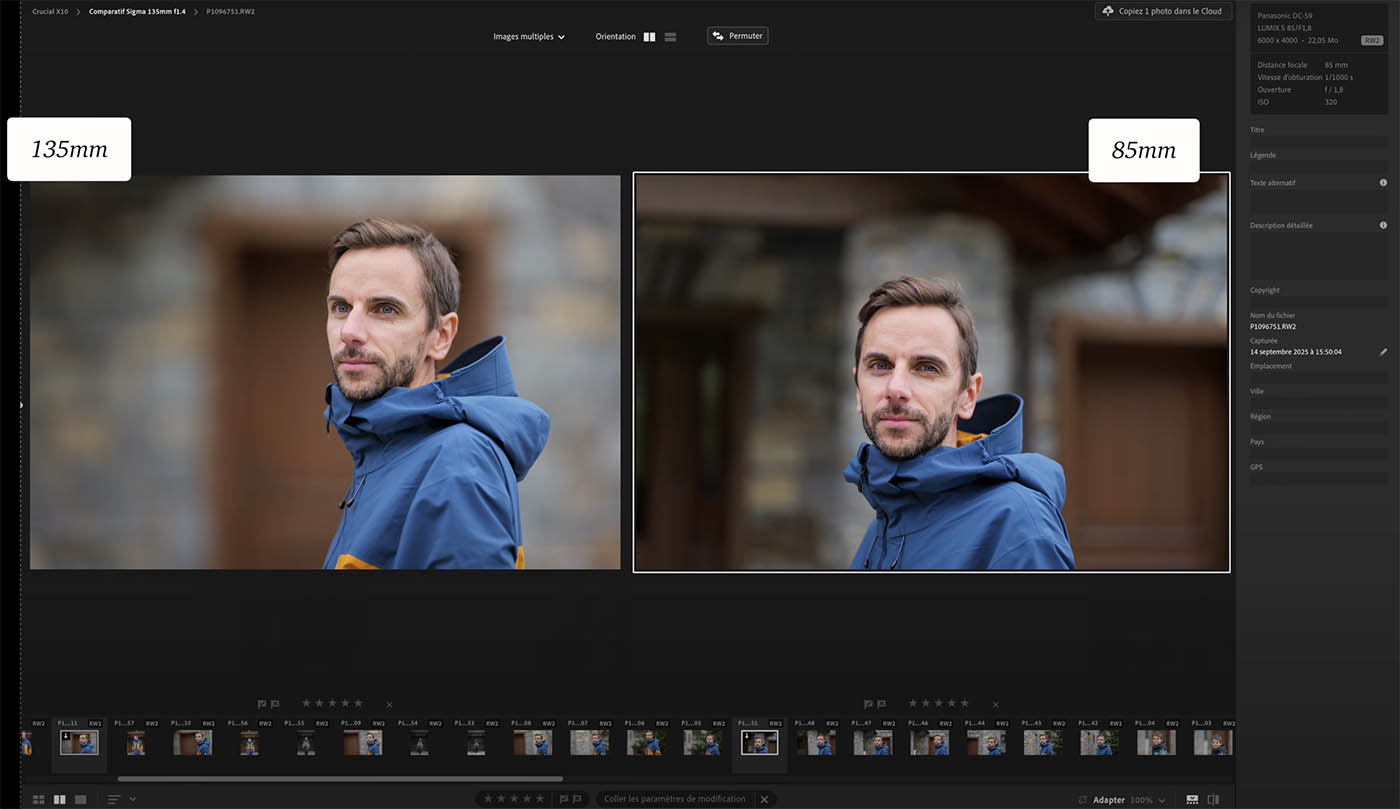
Task: Set star rating under the 135mm photo
Action: [x=332, y=704]
